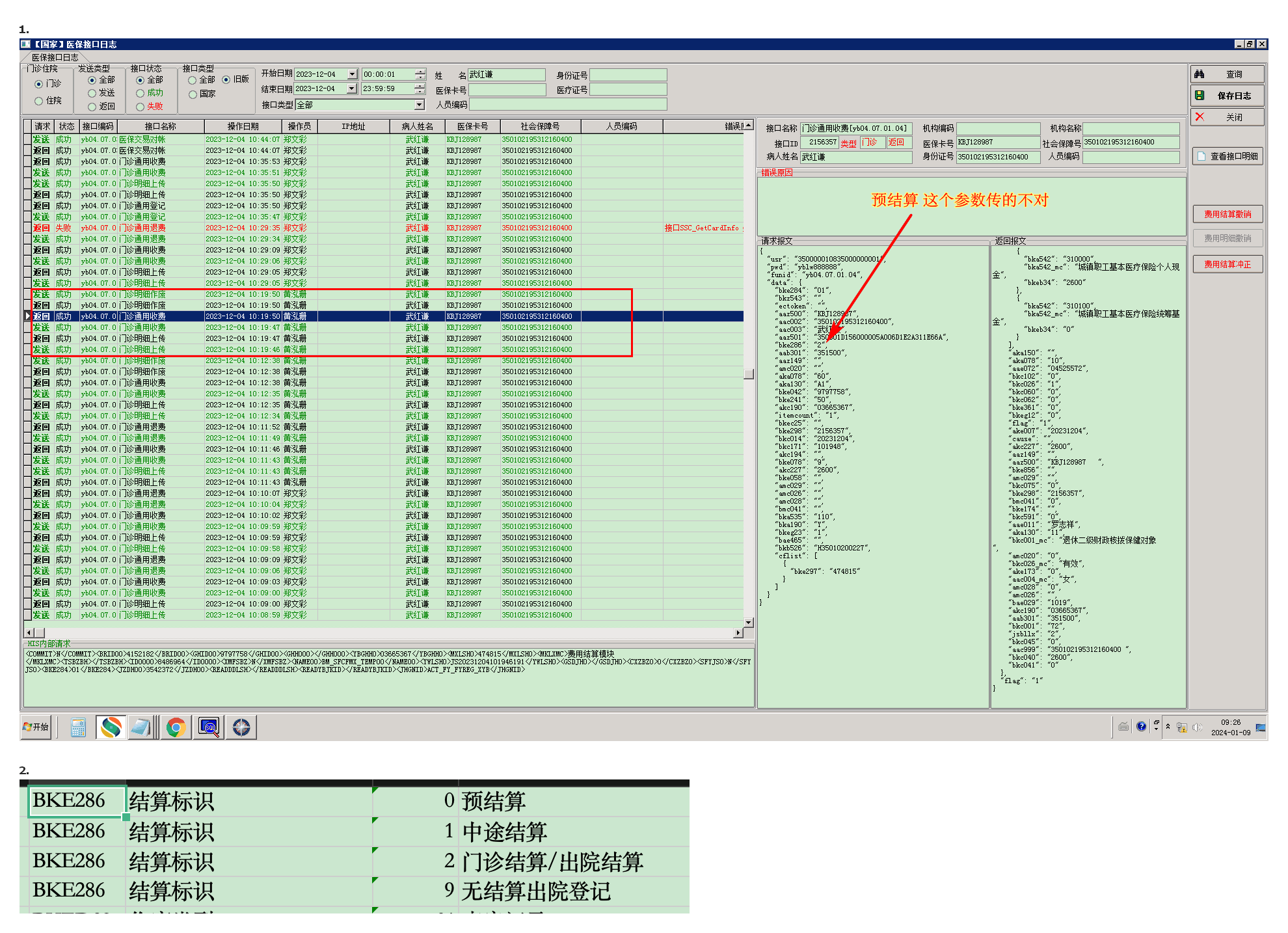Click the 查看接口明细 button
This screenshot has height=933, width=1288.
1228,156
